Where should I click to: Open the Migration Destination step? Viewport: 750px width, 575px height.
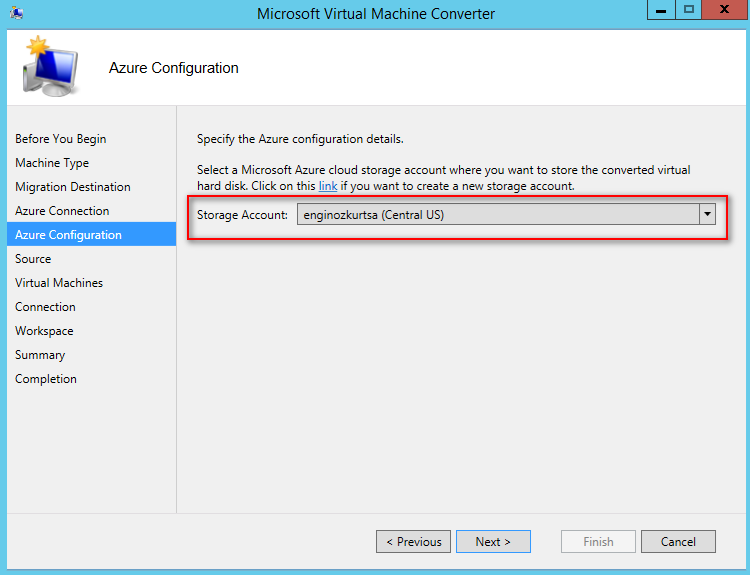[73, 187]
